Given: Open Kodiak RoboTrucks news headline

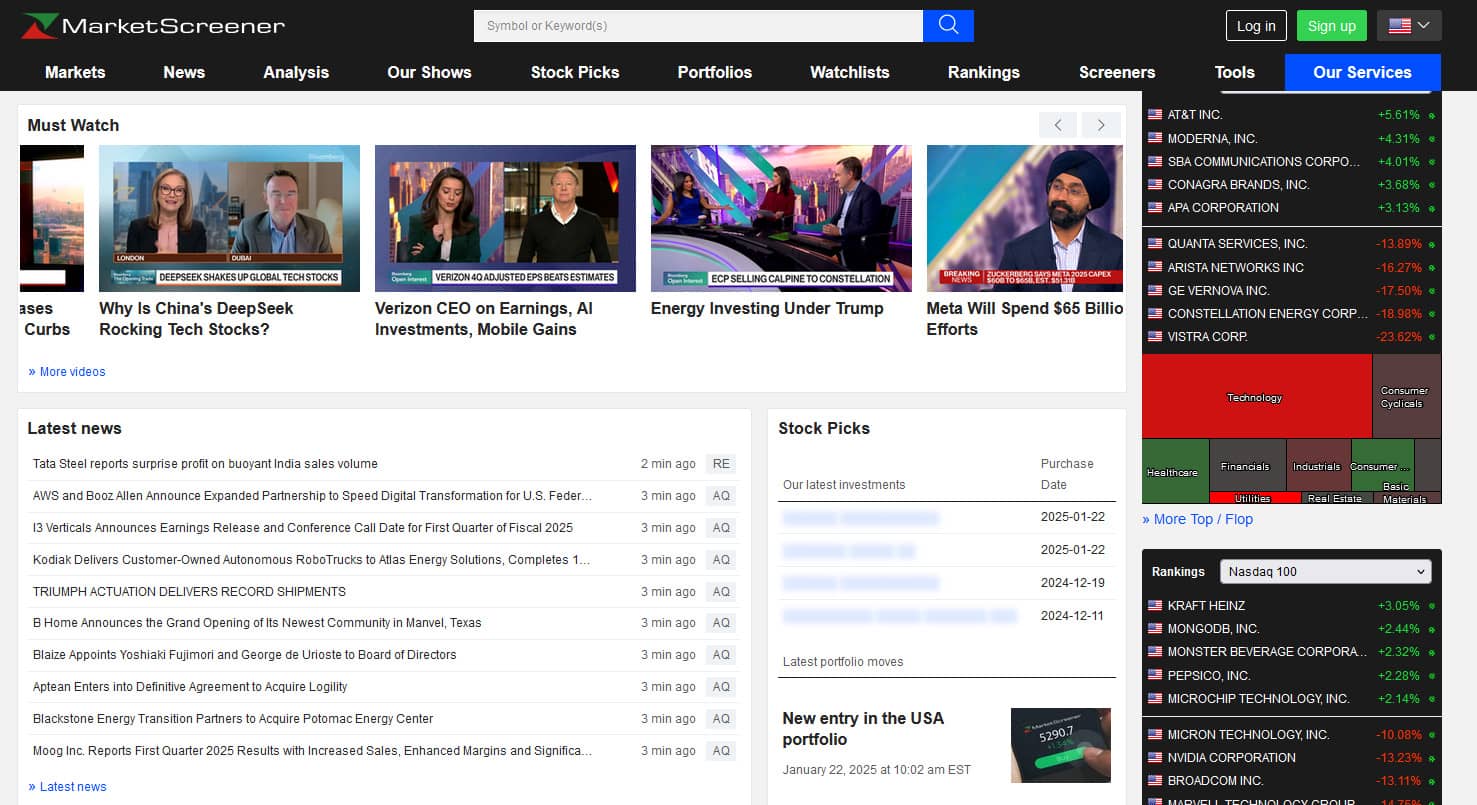Looking at the screenshot, I should 312,560.
